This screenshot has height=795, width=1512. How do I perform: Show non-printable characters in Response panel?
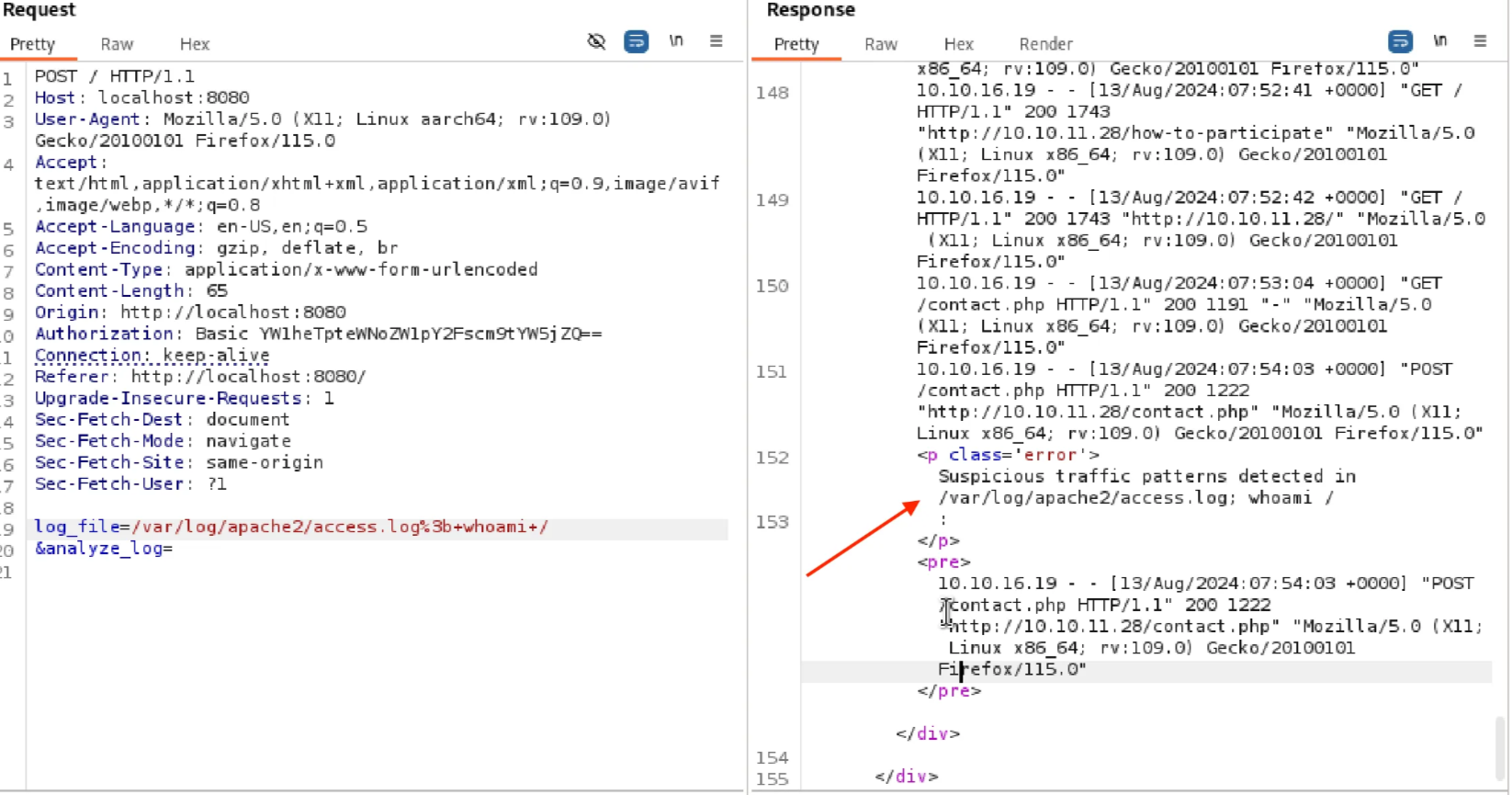tap(1440, 41)
